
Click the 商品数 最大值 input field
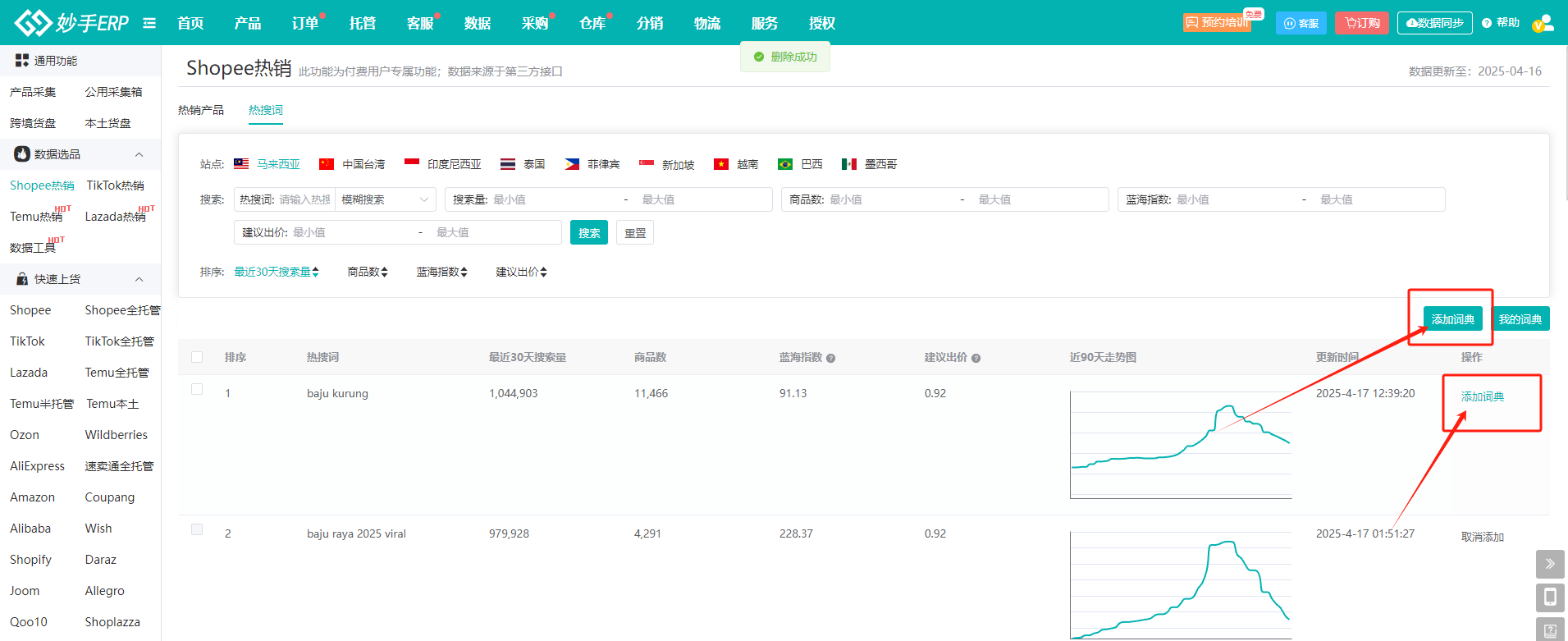point(1038,199)
